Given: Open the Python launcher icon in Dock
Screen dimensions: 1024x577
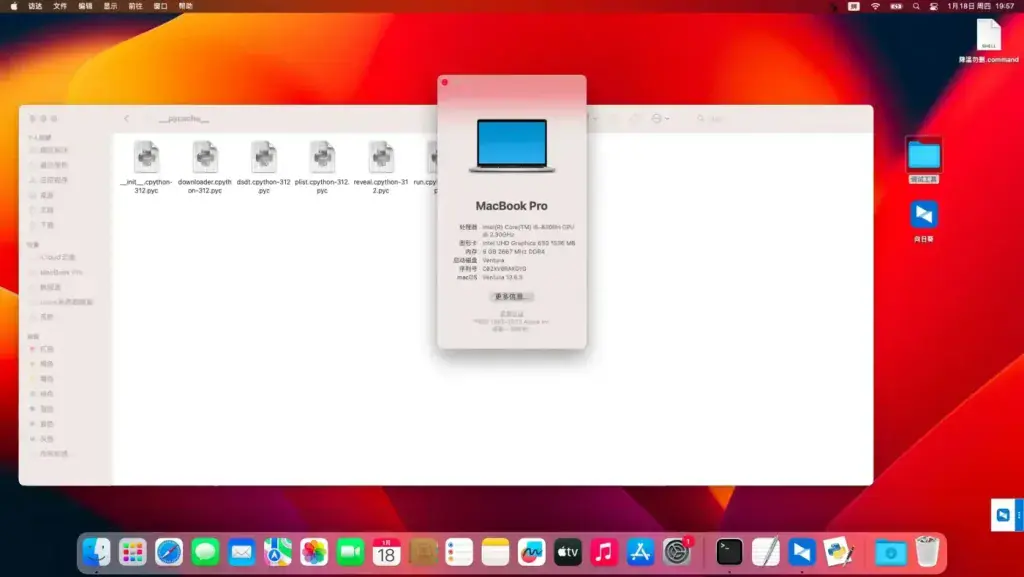Looking at the screenshot, I should [x=839, y=553].
